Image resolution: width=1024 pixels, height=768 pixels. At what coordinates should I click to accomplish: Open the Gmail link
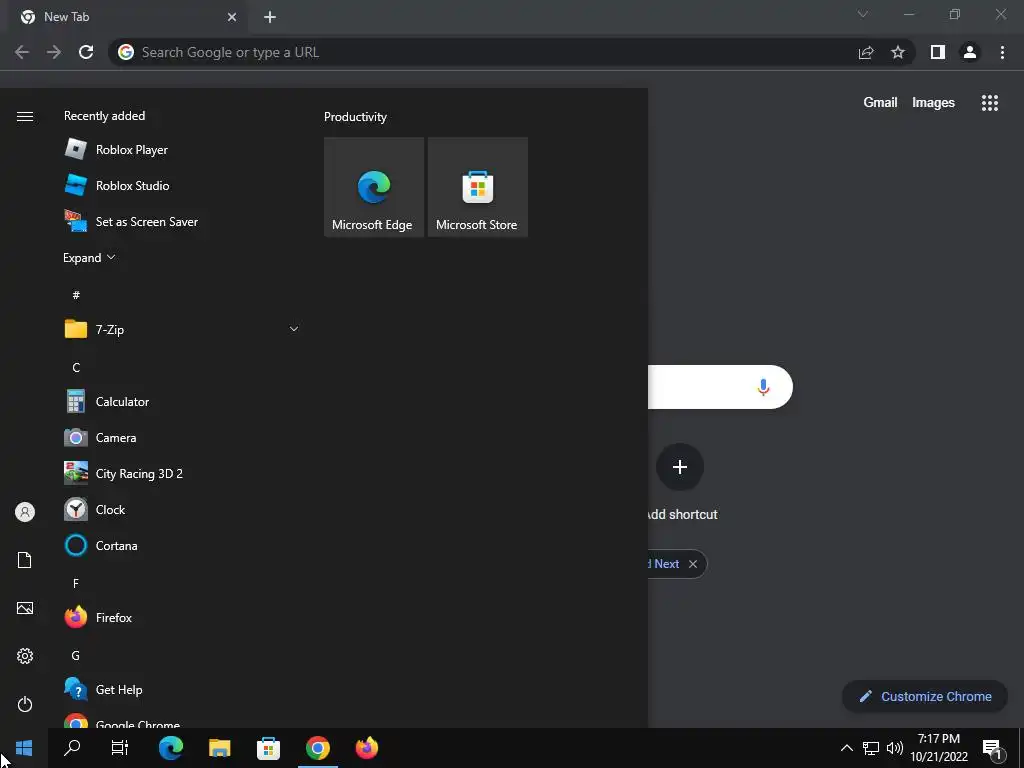[880, 103]
